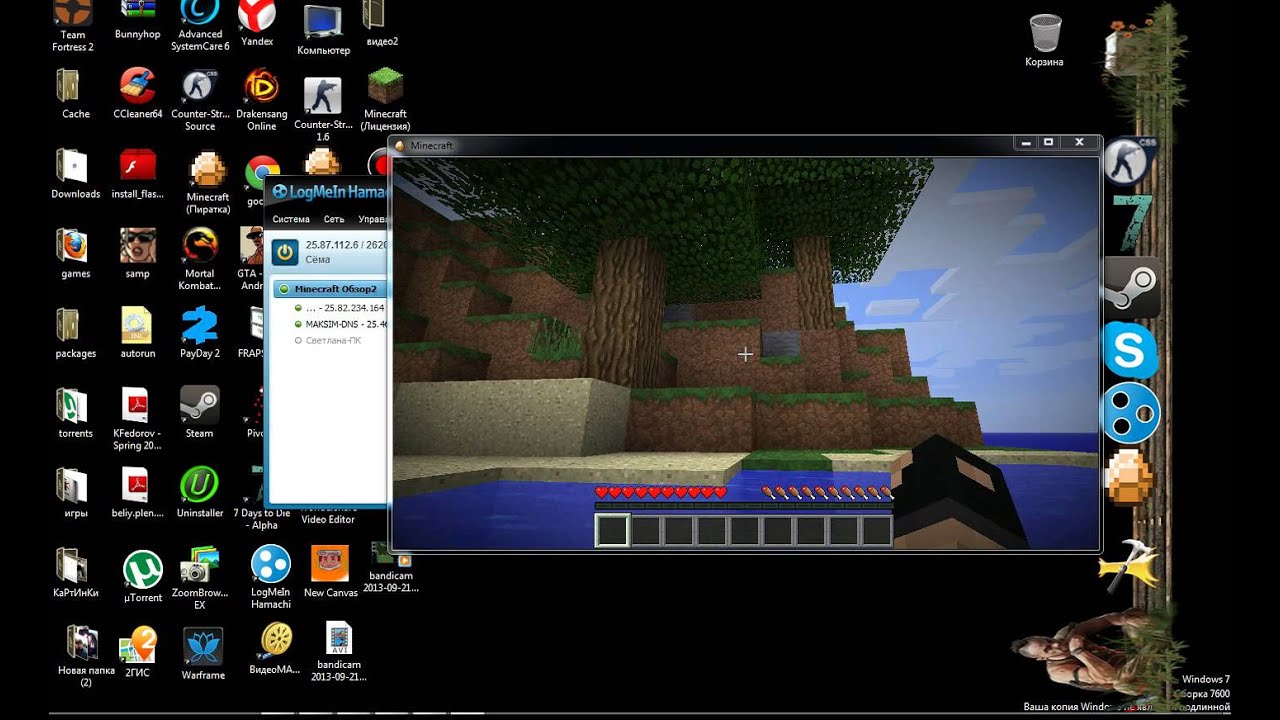The height and width of the screenshot is (720, 1280).
Task: Maximize the Minecraft window
Action: click(x=1048, y=143)
